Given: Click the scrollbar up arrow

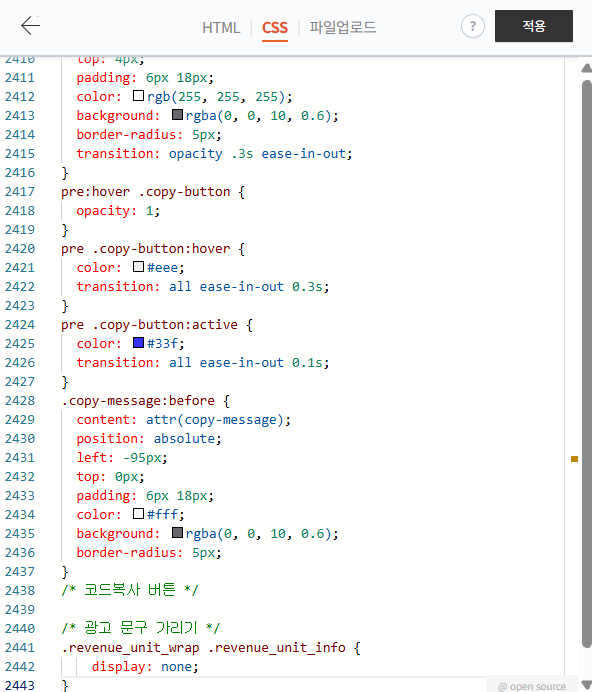Looking at the screenshot, I should [586, 68].
